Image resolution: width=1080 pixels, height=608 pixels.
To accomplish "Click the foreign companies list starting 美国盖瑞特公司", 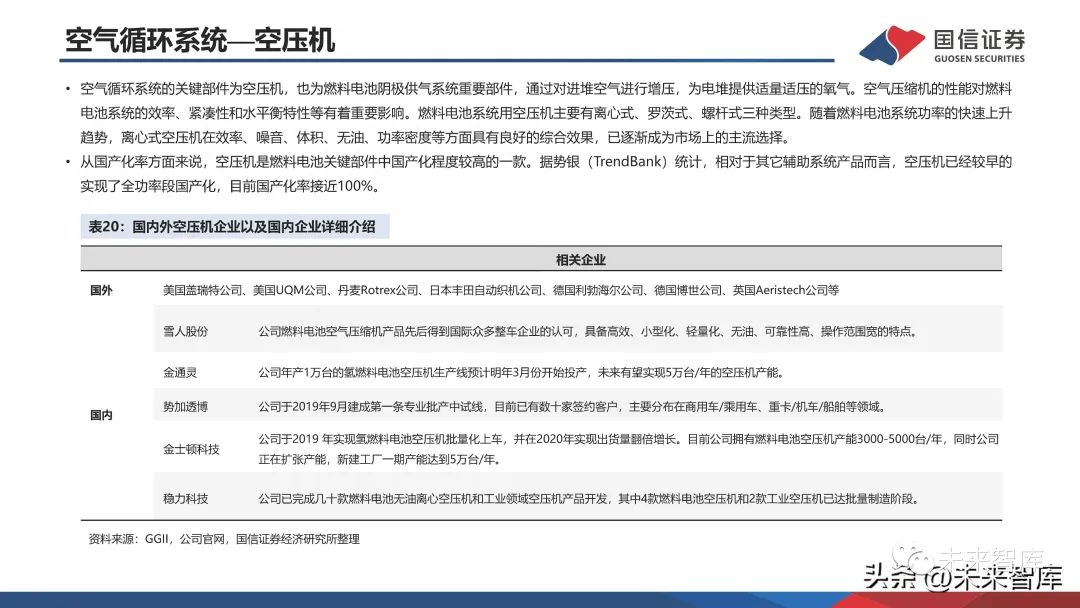I will (501, 291).
